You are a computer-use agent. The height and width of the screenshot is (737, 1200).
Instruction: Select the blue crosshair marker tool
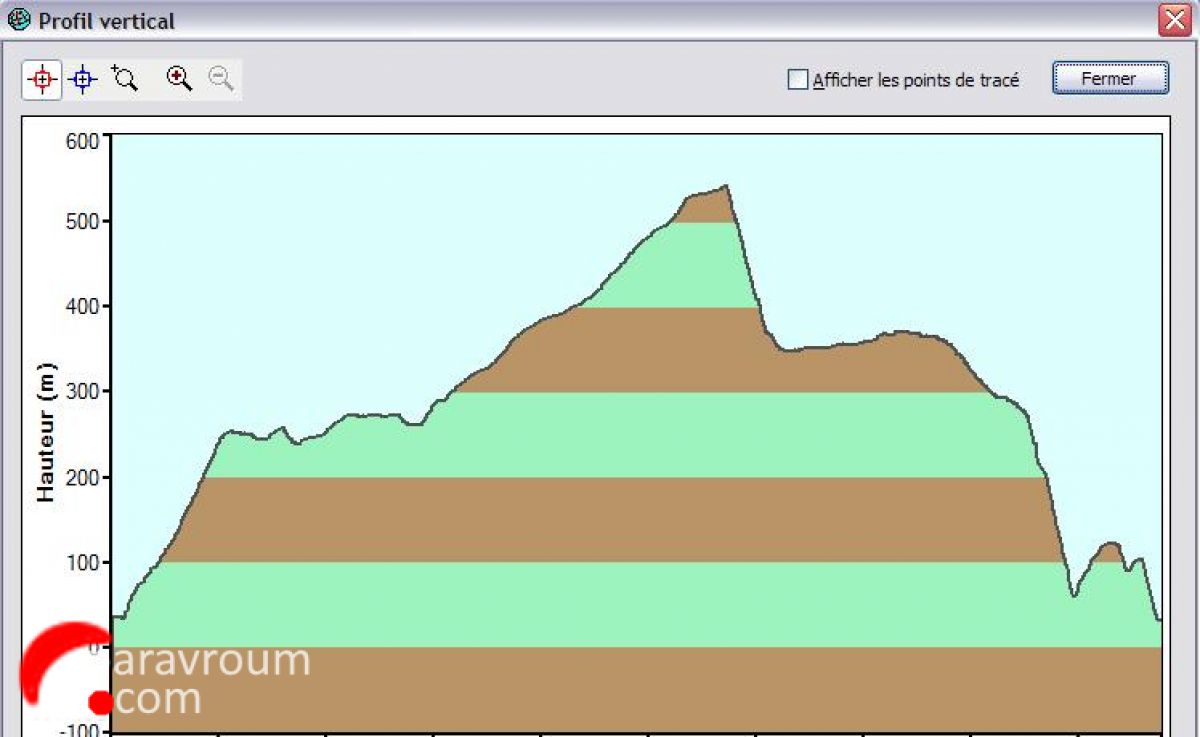[x=83, y=79]
